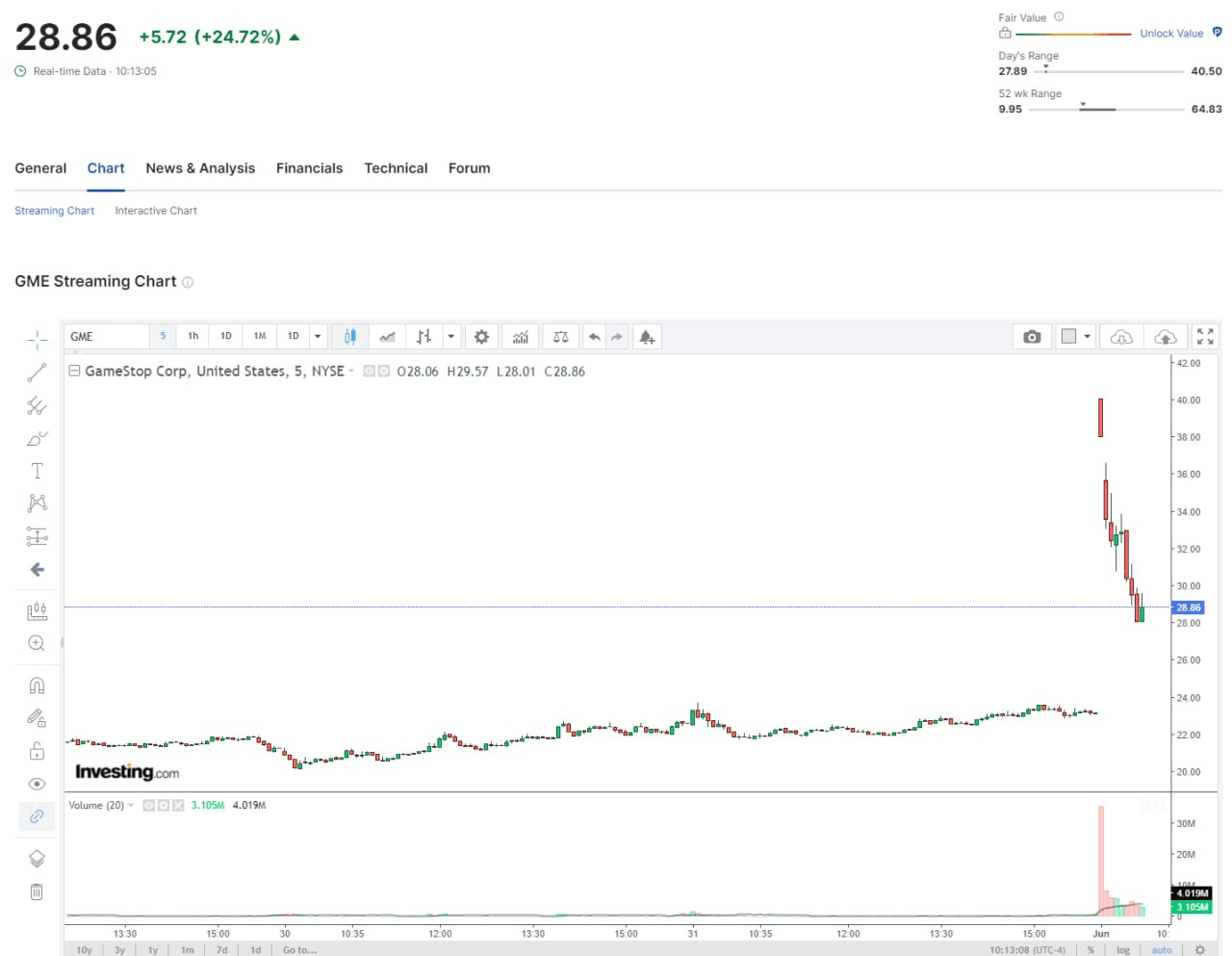The image size is (1232, 956).
Task: Toggle hide all drawings eye icon
Action: click(x=37, y=784)
